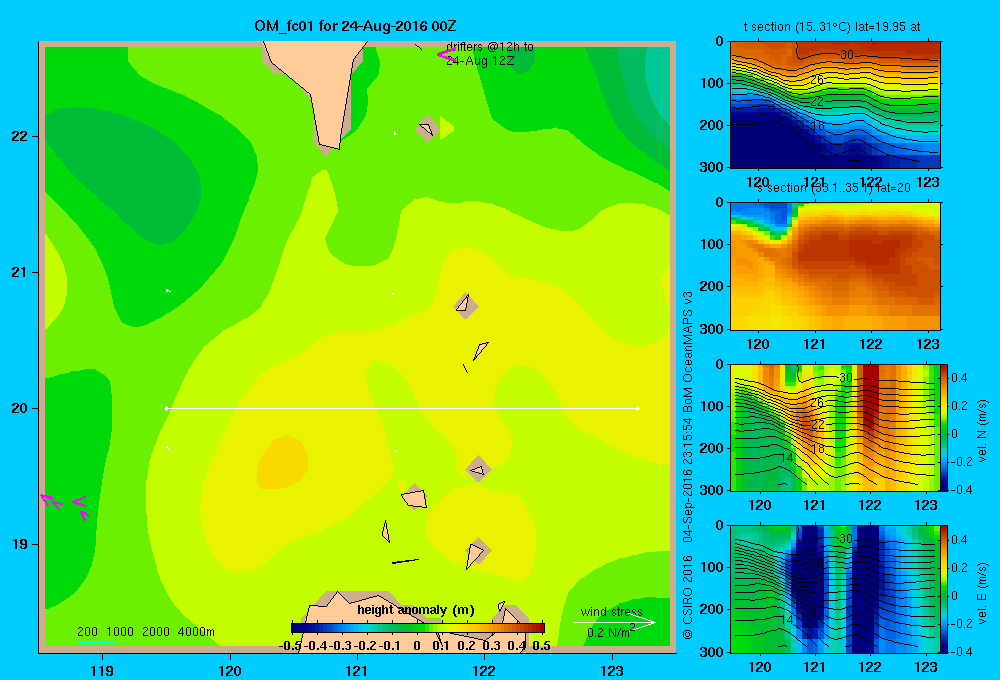Click the southern tip of Taiwan landmass
The image size is (1000, 680).
pyautogui.click(x=330, y=145)
